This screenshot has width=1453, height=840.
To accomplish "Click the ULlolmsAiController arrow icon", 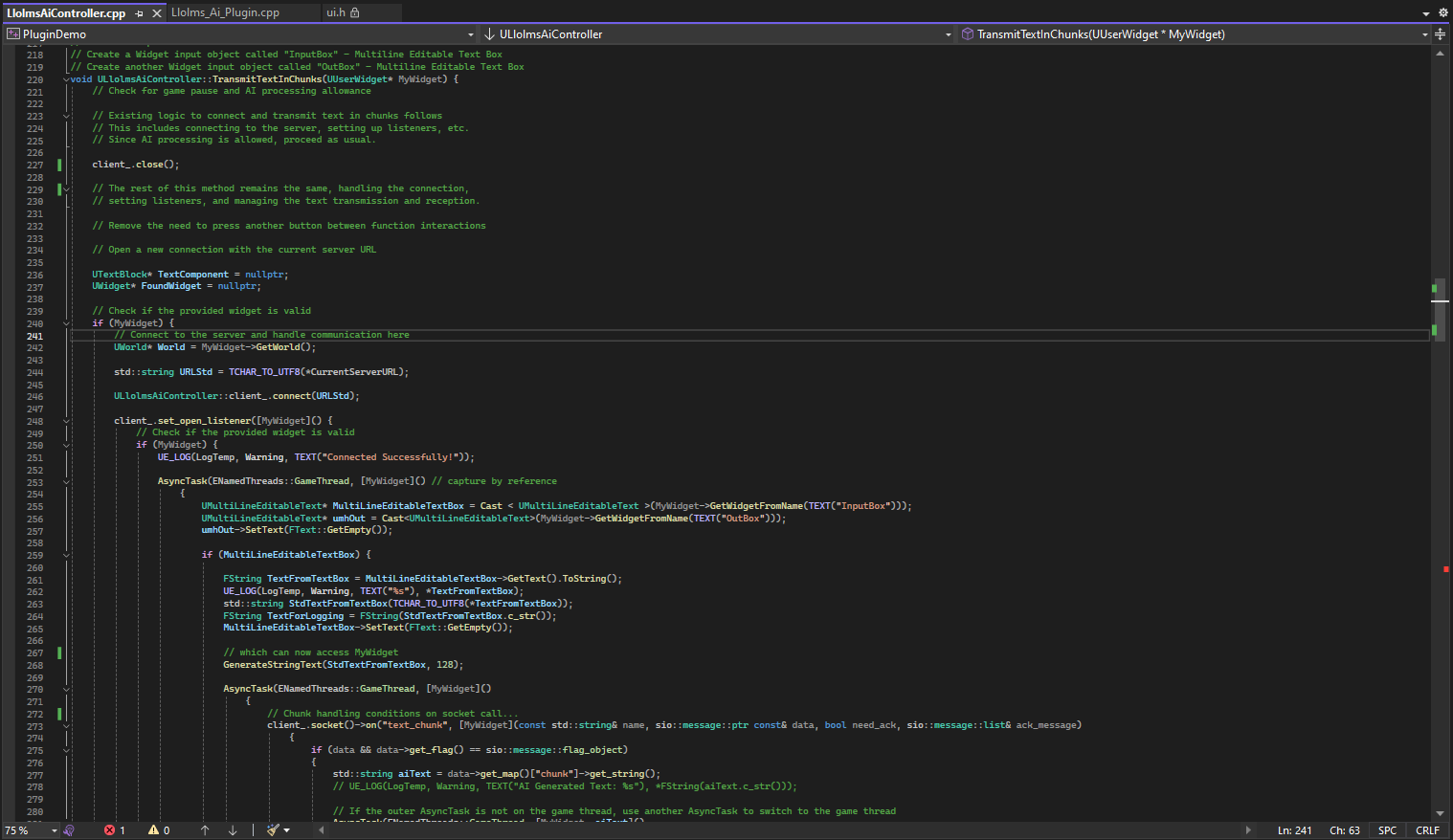I will click(489, 33).
